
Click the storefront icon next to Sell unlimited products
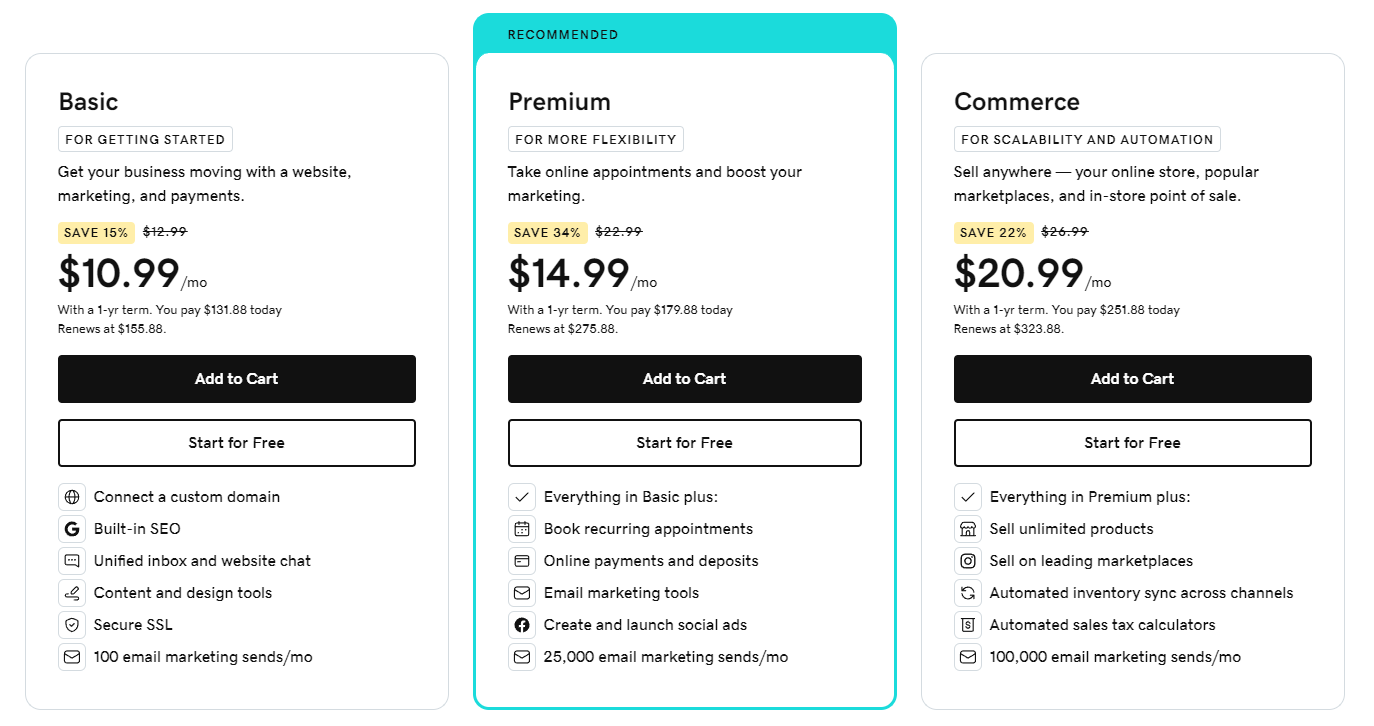(967, 529)
